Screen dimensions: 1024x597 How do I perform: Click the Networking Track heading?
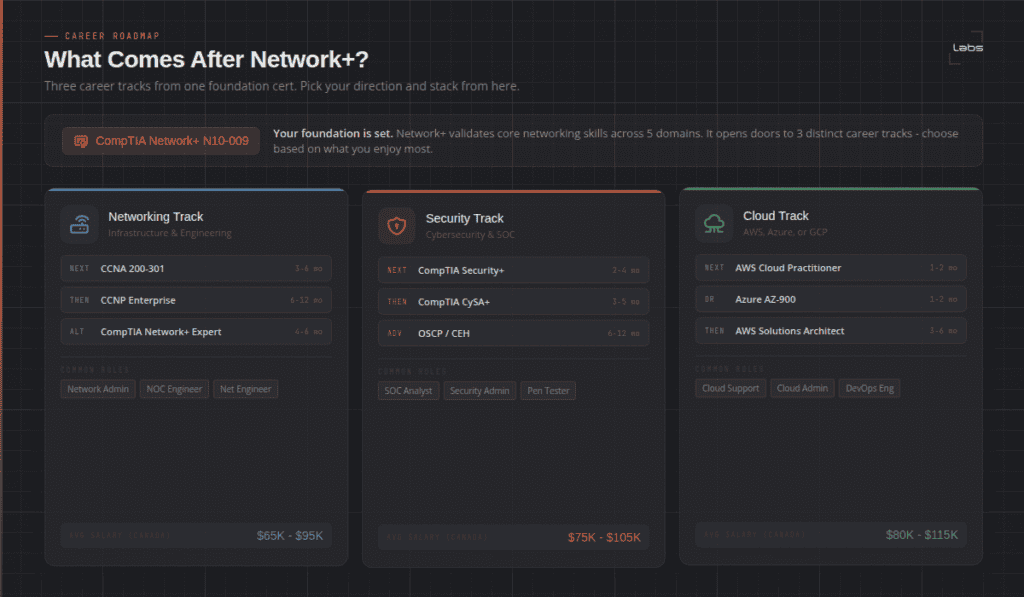point(155,217)
